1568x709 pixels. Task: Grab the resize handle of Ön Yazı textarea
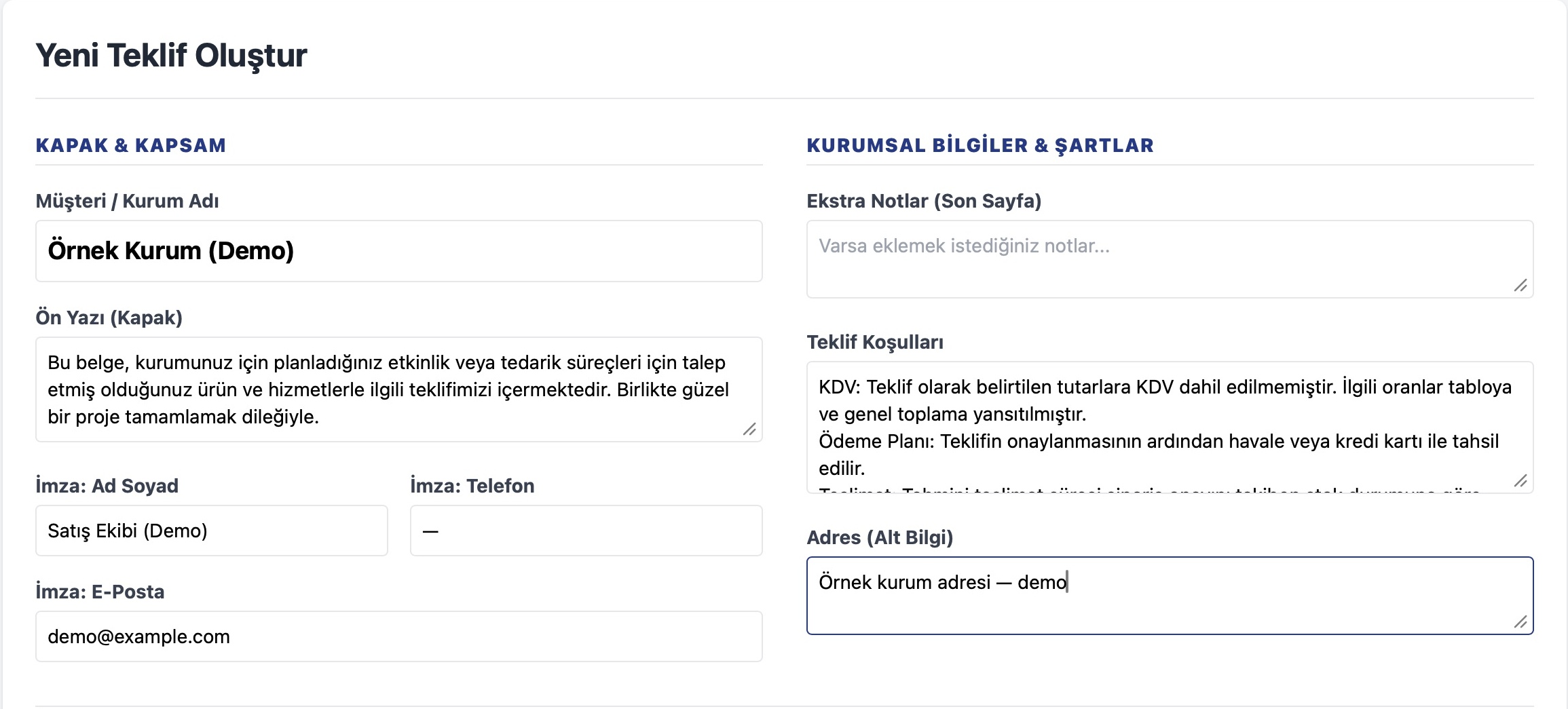pyautogui.click(x=749, y=429)
